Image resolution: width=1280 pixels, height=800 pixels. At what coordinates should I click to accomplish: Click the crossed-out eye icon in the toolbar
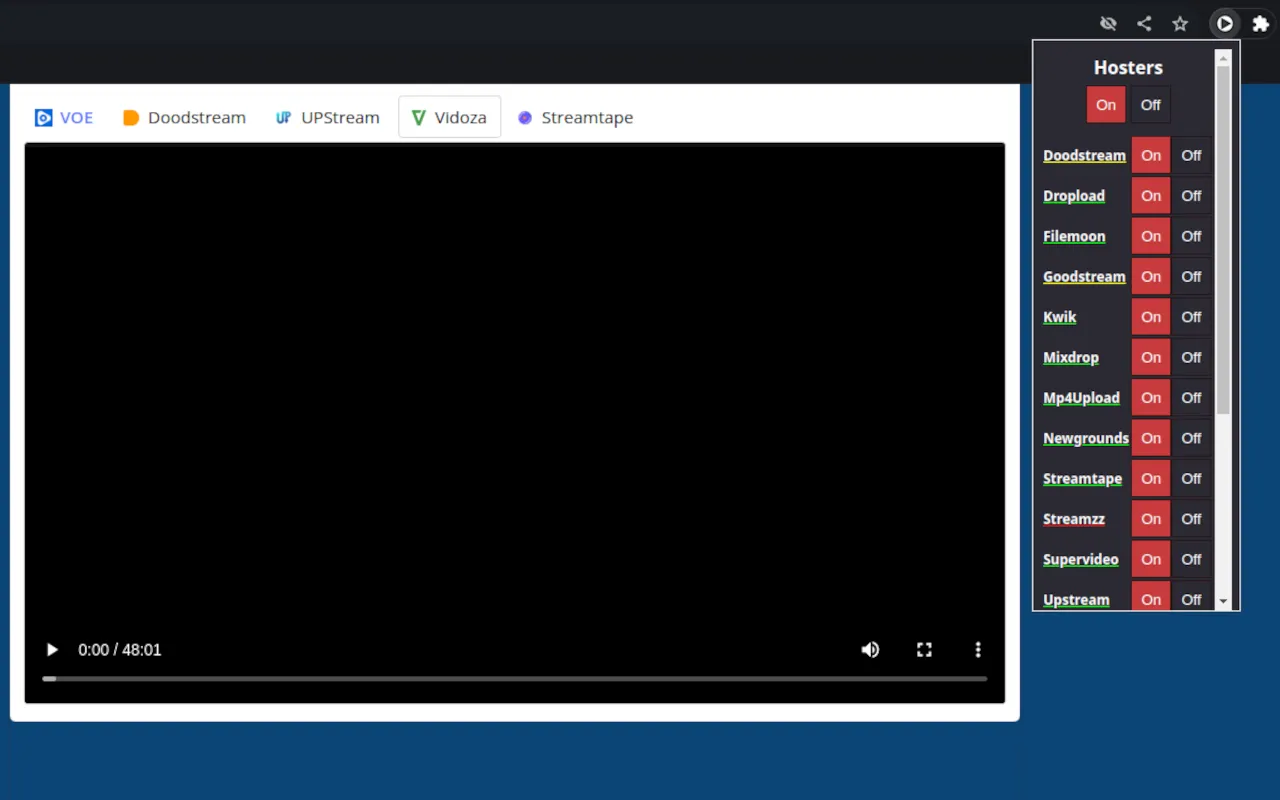click(x=1108, y=23)
